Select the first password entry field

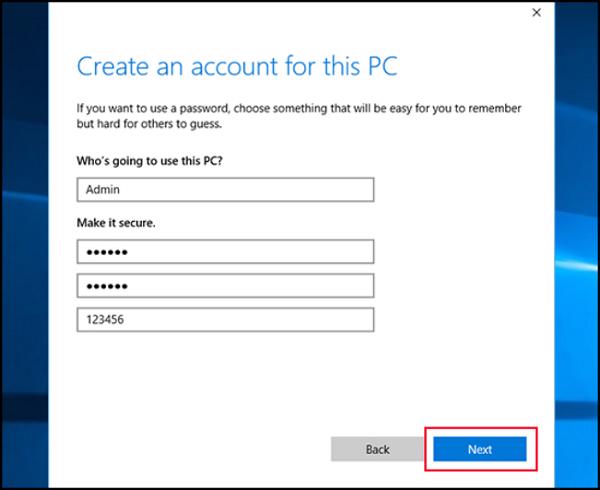tap(225, 251)
